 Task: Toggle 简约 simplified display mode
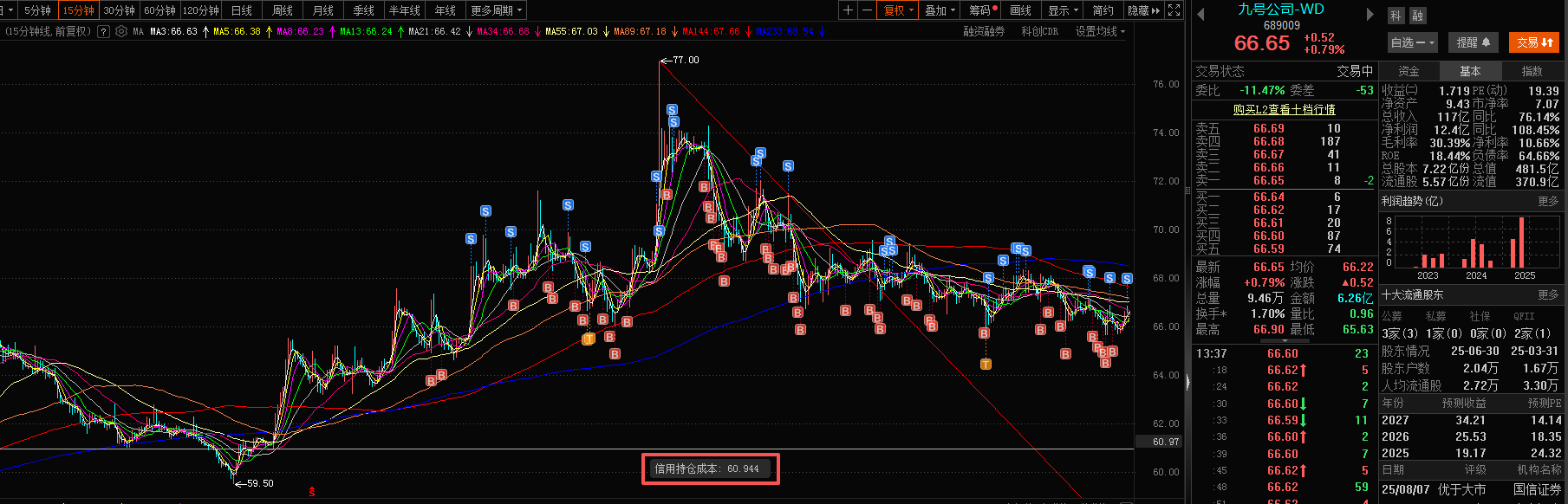click(1103, 10)
